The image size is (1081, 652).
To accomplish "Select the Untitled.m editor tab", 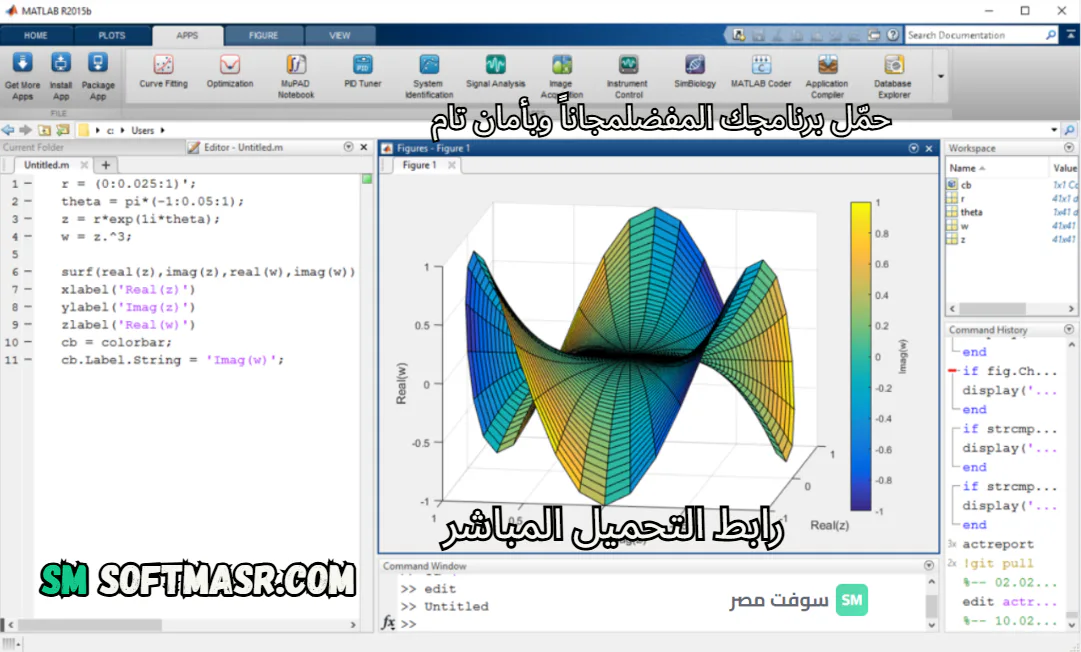I will [x=47, y=165].
